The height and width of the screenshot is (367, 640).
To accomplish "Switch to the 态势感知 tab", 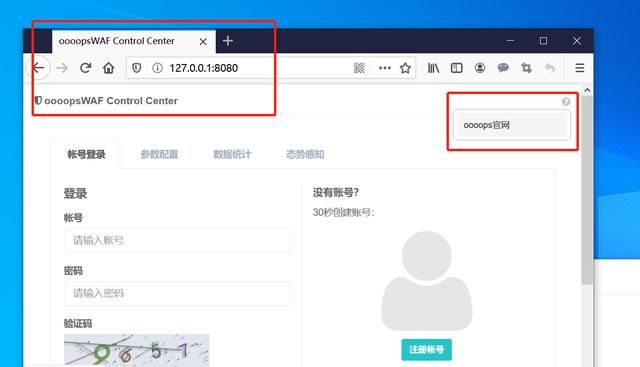I will click(305, 154).
